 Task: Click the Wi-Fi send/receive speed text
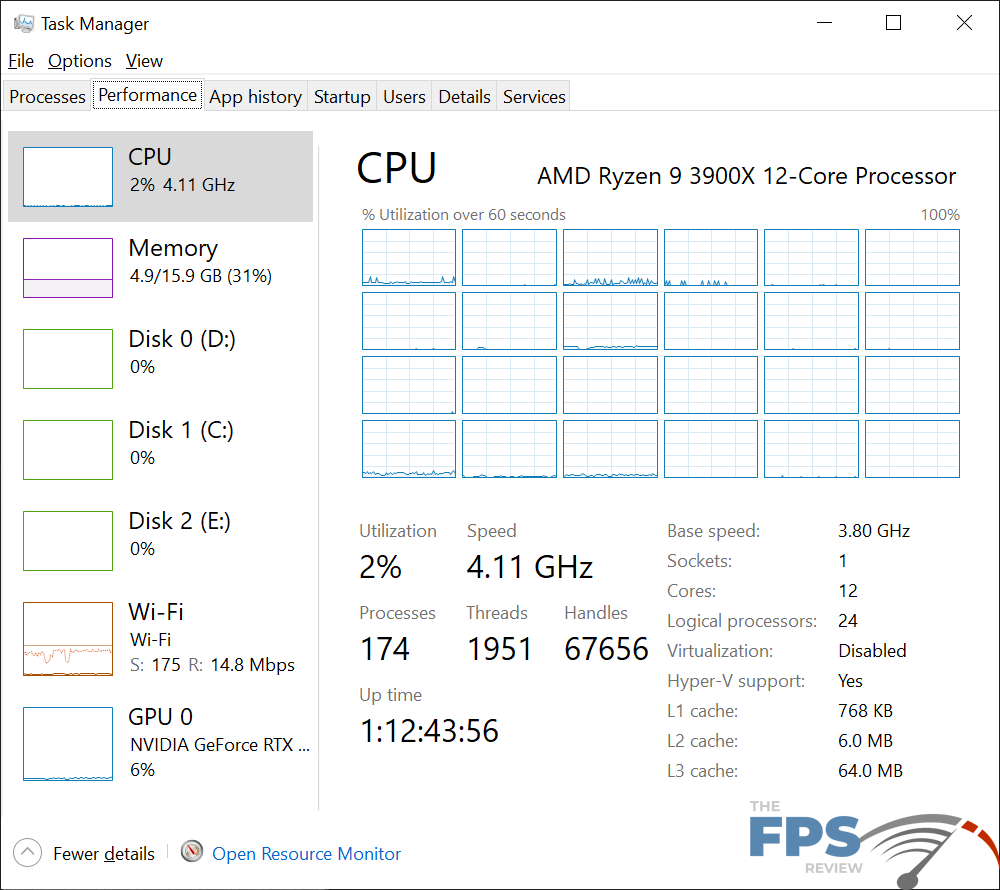[x=212, y=665]
